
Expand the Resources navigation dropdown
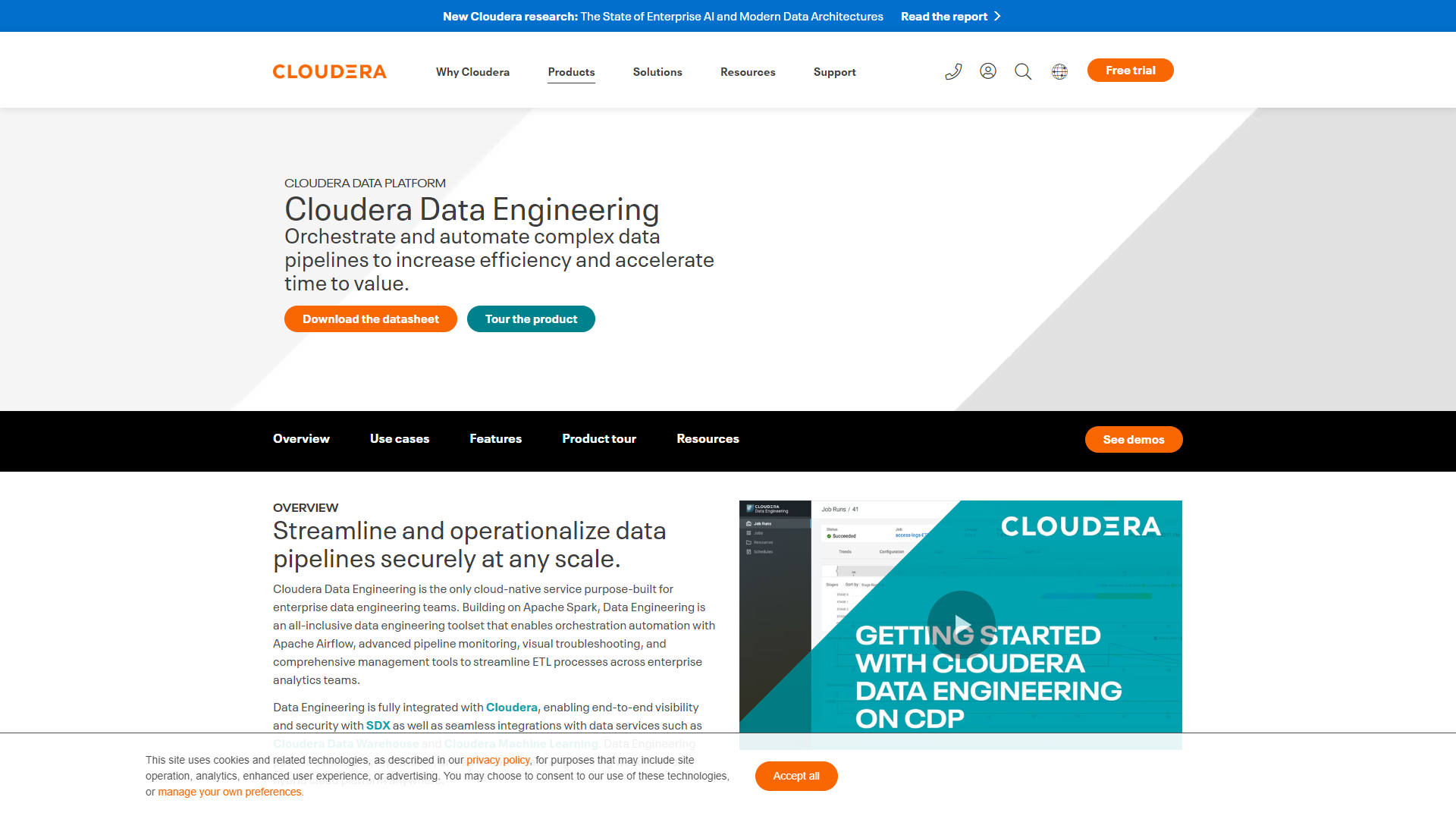[748, 71]
